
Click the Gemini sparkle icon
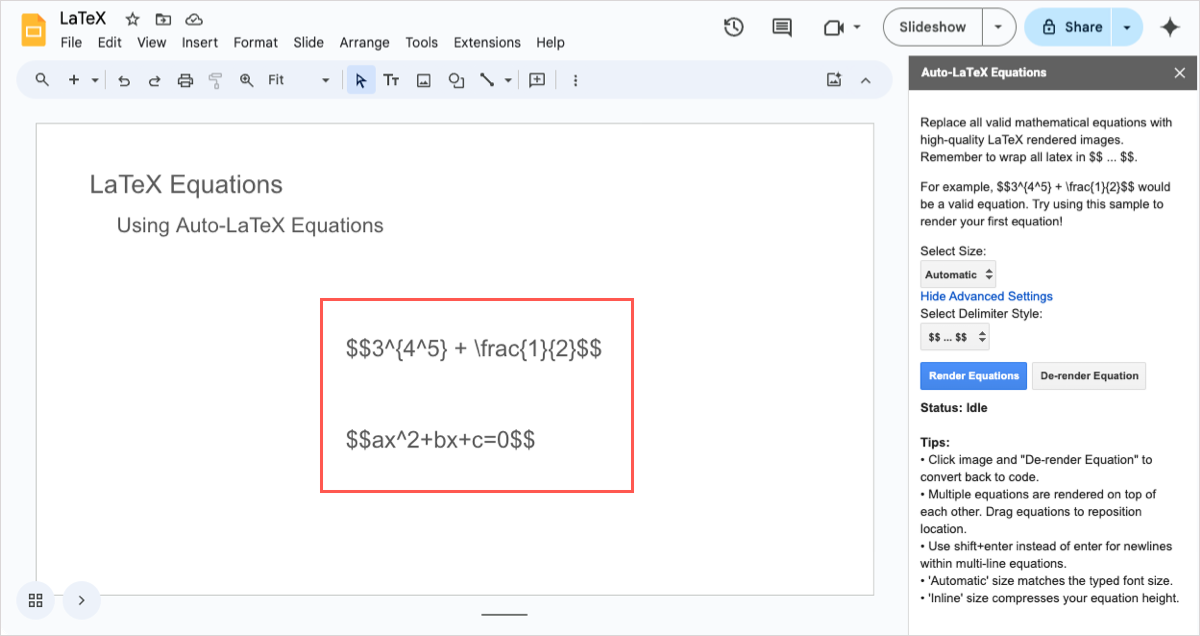(x=1170, y=28)
